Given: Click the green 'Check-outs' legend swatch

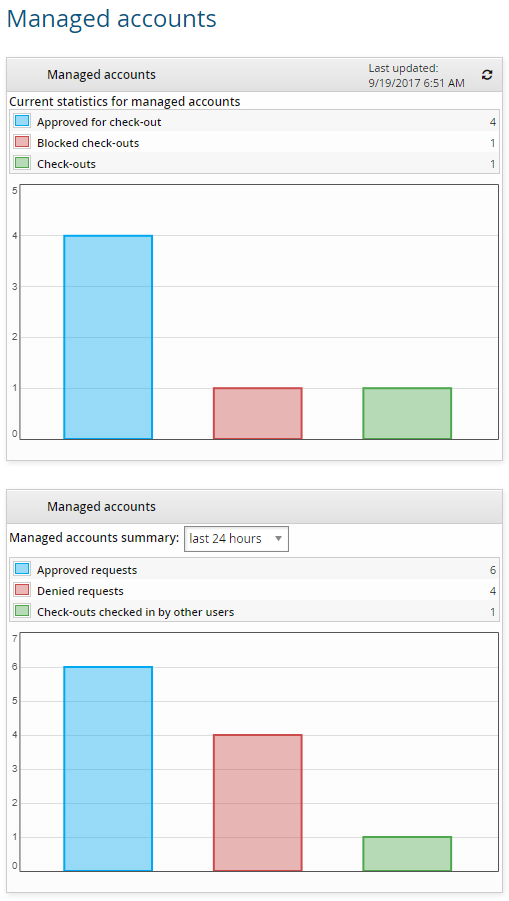Looking at the screenshot, I should [22, 163].
